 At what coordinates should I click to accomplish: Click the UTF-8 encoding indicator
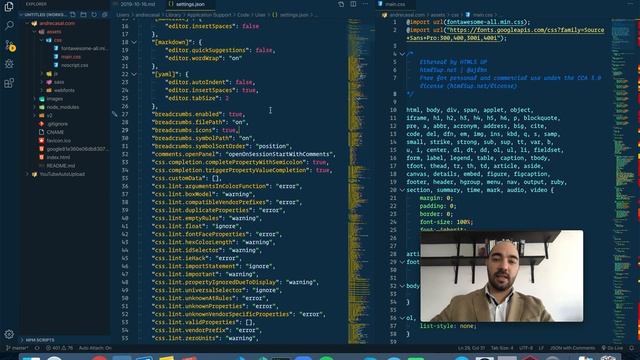(526, 348)
